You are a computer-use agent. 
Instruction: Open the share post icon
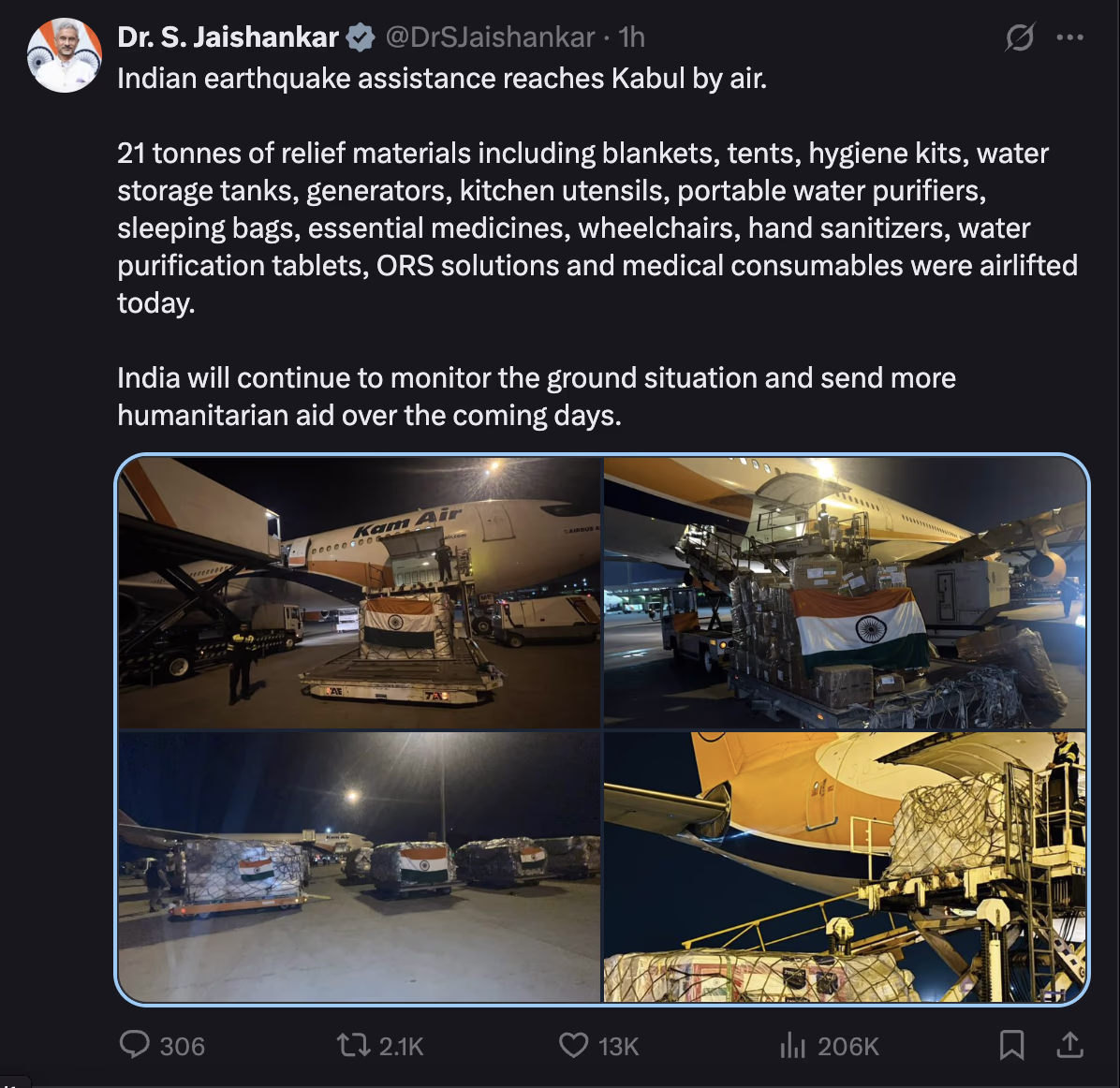(1069, 1044)
